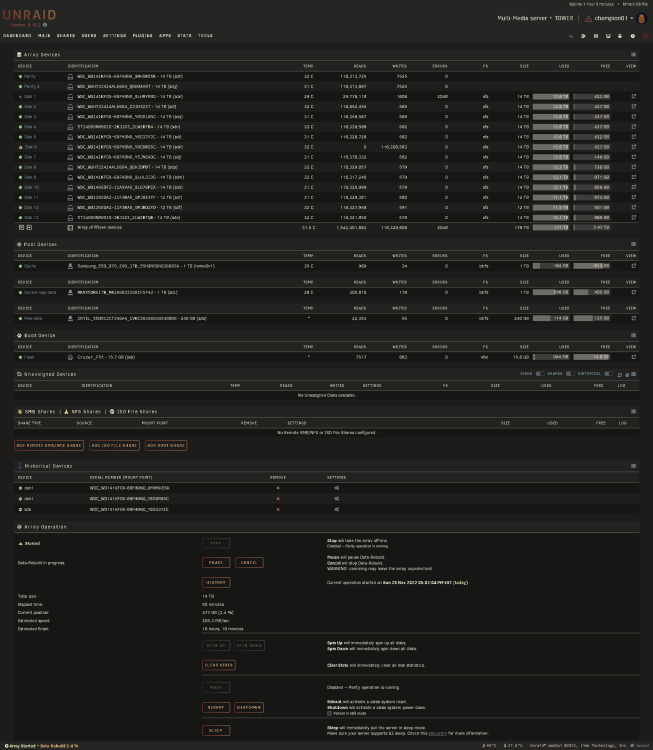This screenshot has width=653, height=750.
Task: Open the Users menu item
Action: (89, 35)
